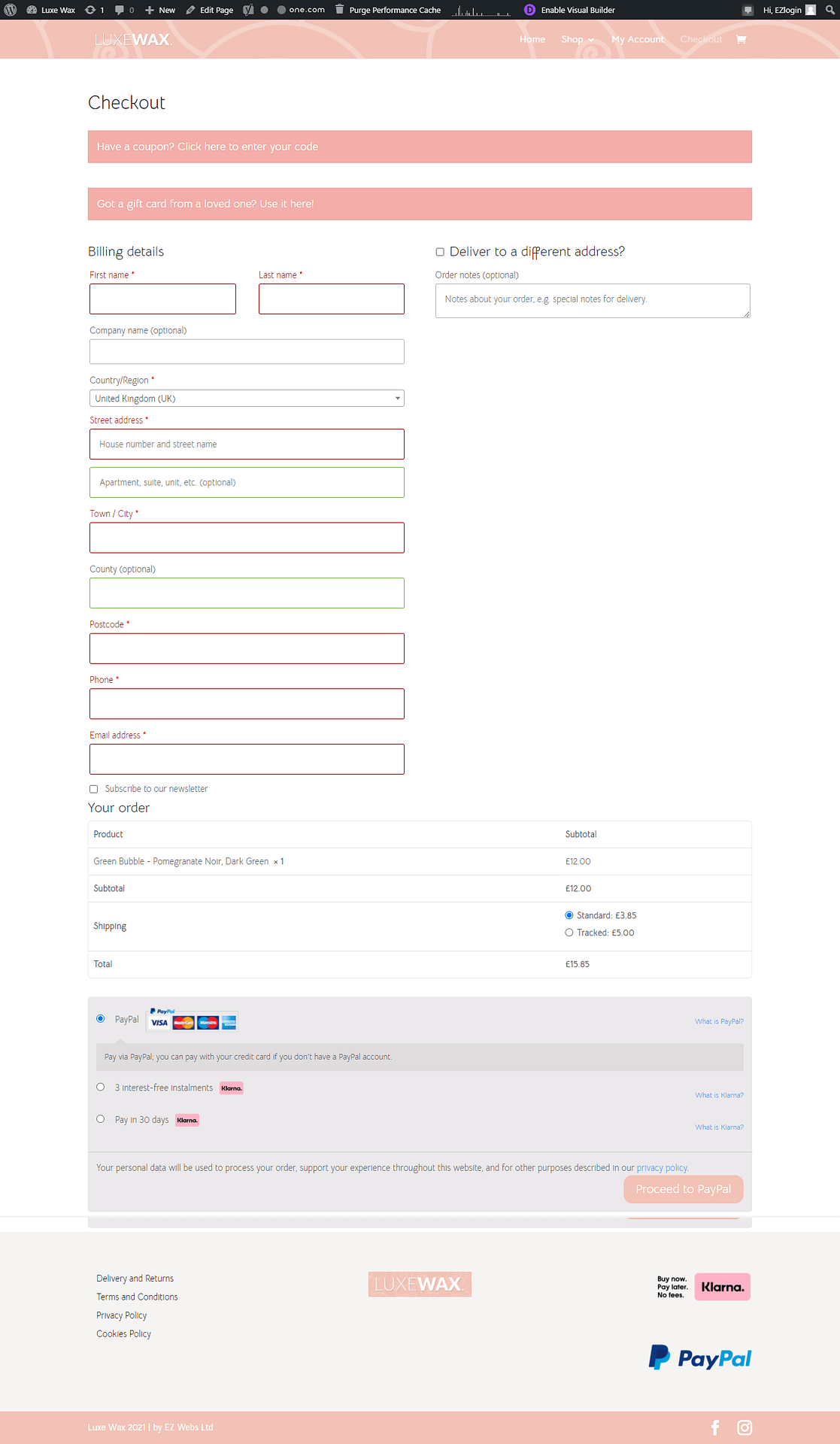The image size is (840, 1444).
Task: Click Enable Visual Builder in the admin bar
Action: click(578, 10)
